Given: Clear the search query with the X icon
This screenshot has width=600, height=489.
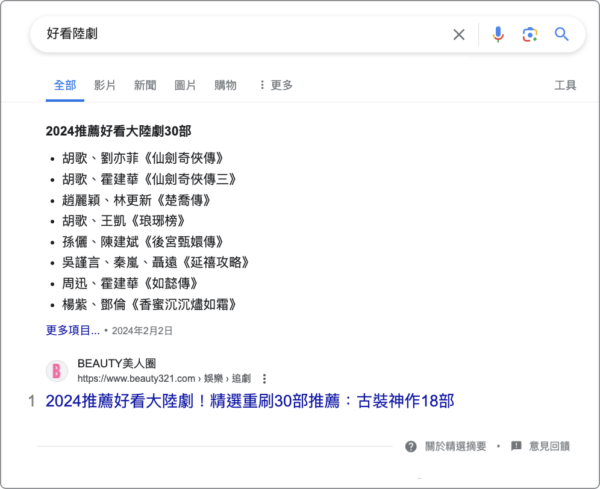Looking at the screenshot, I should pyautogui.click(x=459, y=34).
